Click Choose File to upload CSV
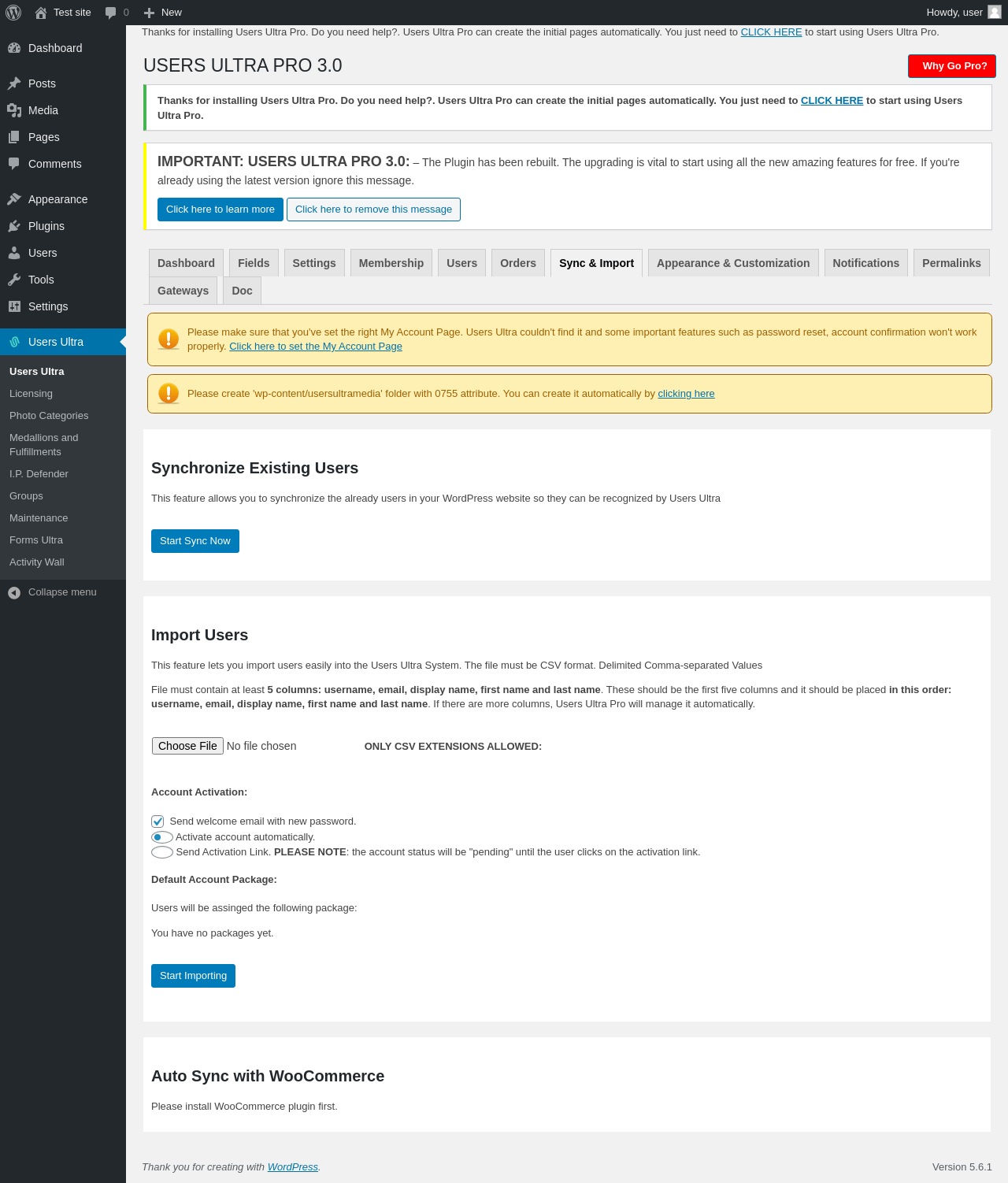Screen dimensions: 1008x1183 tap(187, 746)
